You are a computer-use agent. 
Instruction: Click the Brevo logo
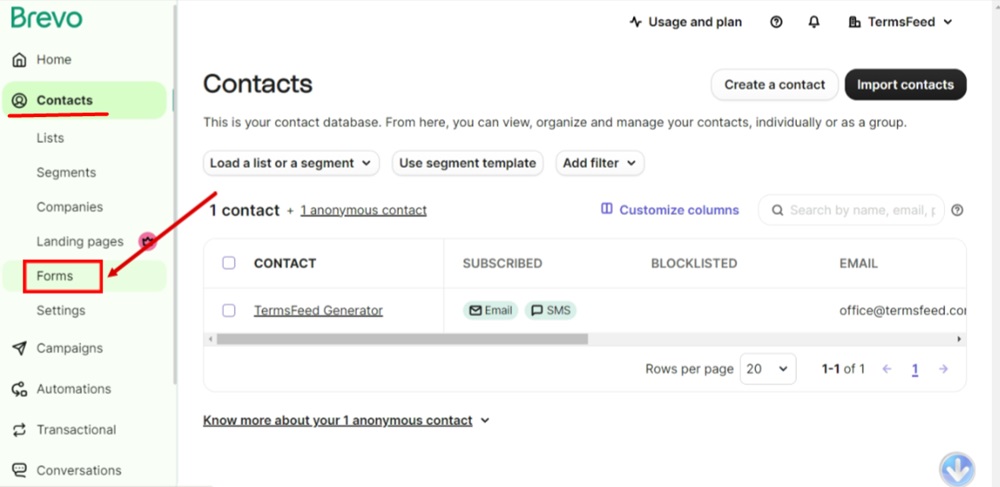pos(47,18)
